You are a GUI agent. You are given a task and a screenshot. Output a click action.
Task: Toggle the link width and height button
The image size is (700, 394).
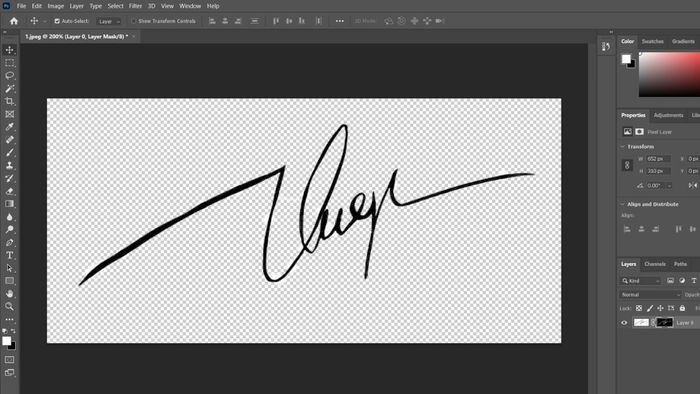(627, 165)
